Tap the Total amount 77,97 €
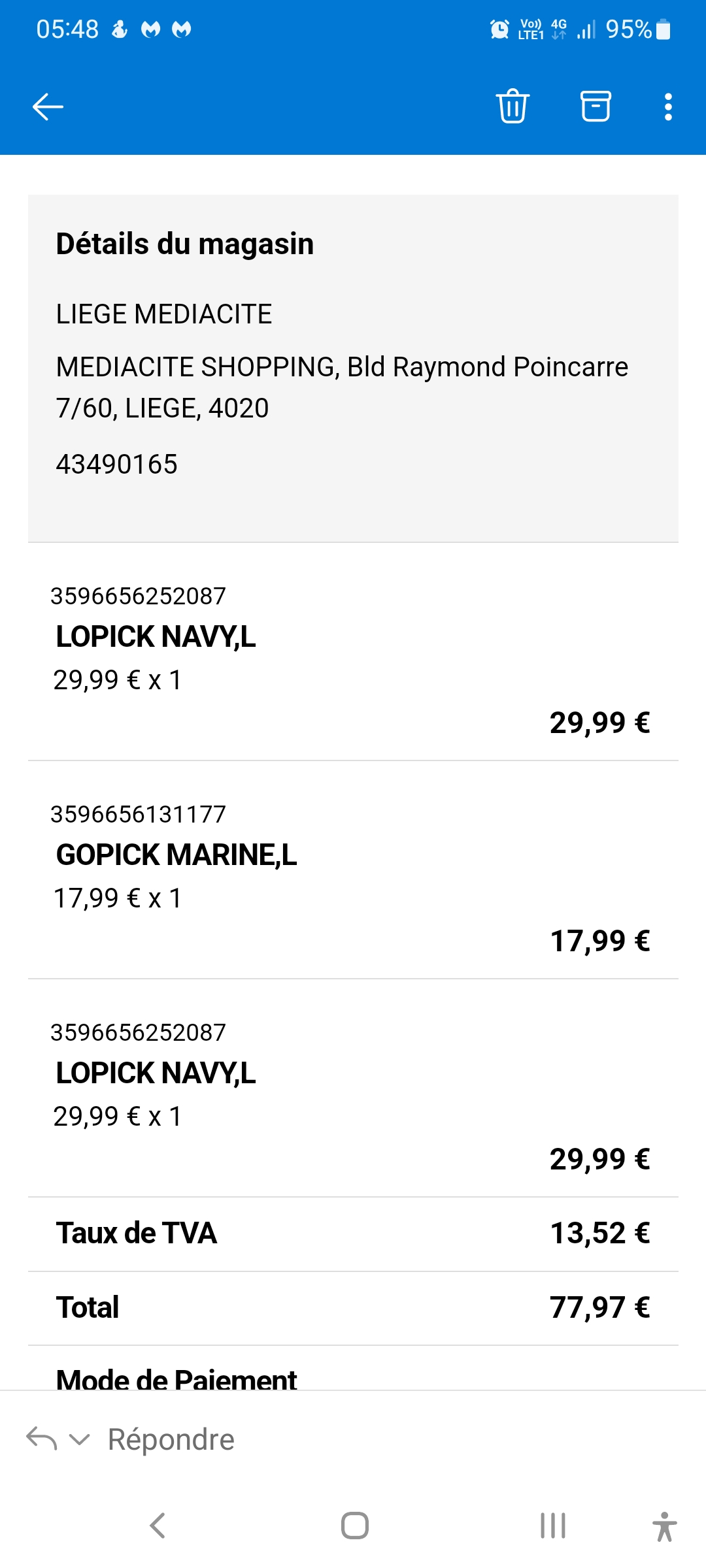Image resolution: width=706 pixels, height=1568 pixels. tap(599, 1308)
